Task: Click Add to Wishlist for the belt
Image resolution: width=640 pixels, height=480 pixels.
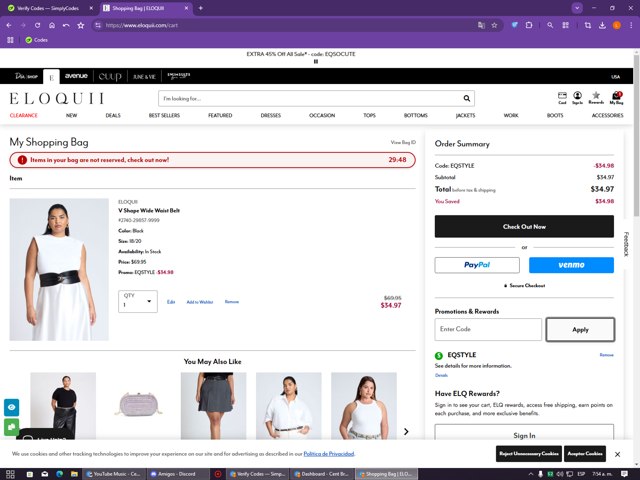Action: [x=200, y=302]
